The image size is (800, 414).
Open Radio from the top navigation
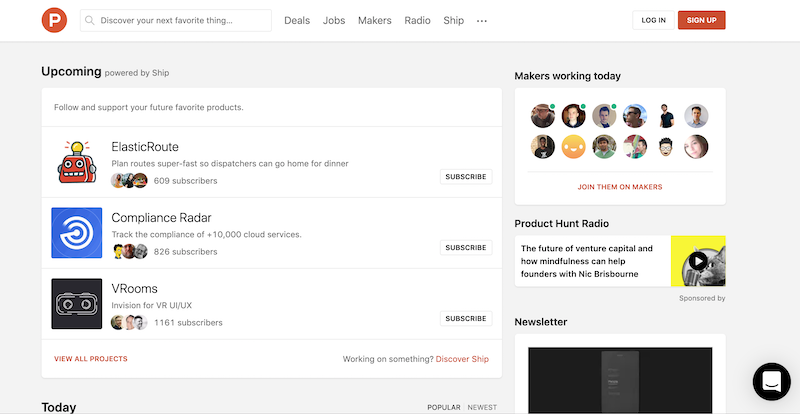417,20
